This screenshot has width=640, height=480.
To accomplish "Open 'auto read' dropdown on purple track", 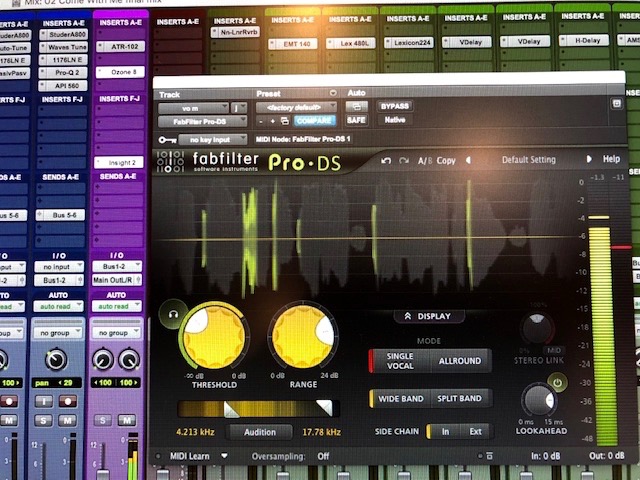I will [117, 306].
